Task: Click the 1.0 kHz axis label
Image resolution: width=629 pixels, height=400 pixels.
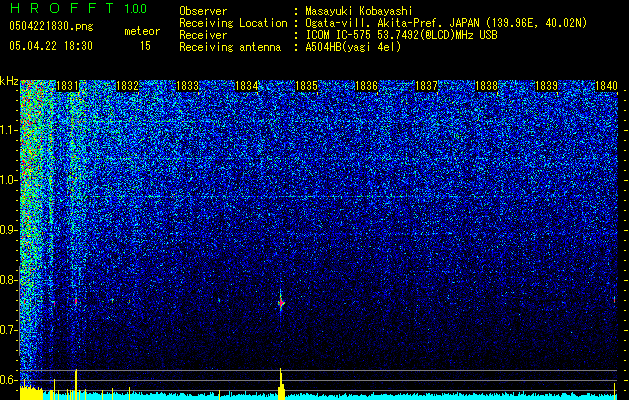Action: point(9,180)
